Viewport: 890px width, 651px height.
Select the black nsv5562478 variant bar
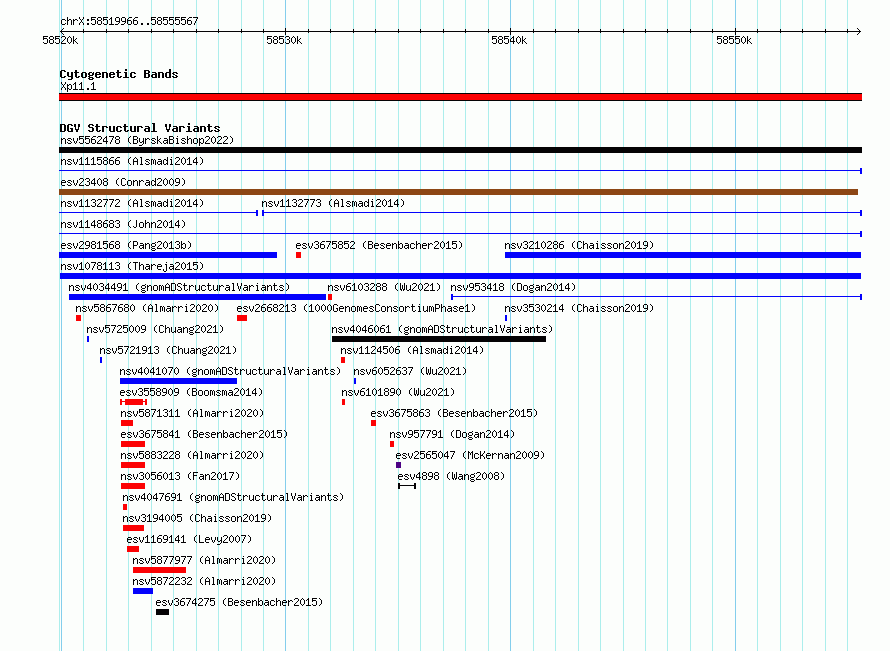click(460, 150)
